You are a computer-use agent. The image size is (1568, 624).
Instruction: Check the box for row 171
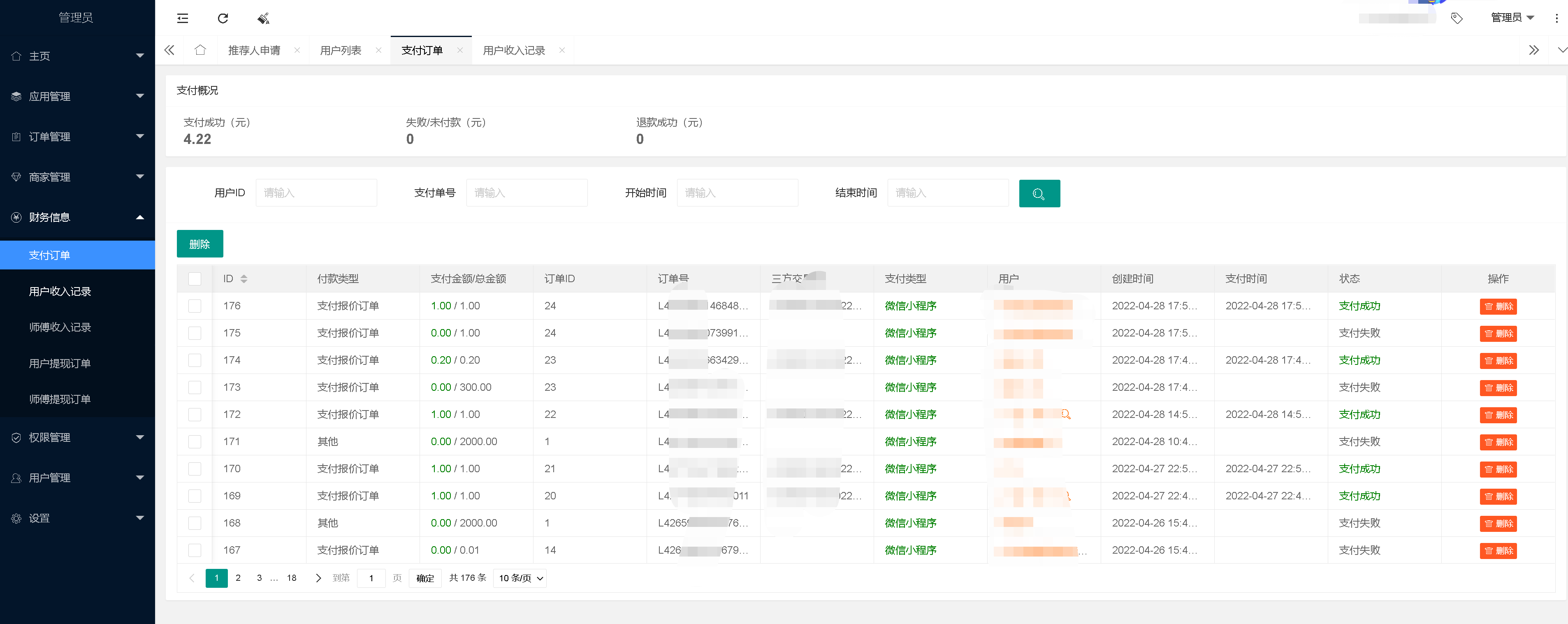click(195, 441)
